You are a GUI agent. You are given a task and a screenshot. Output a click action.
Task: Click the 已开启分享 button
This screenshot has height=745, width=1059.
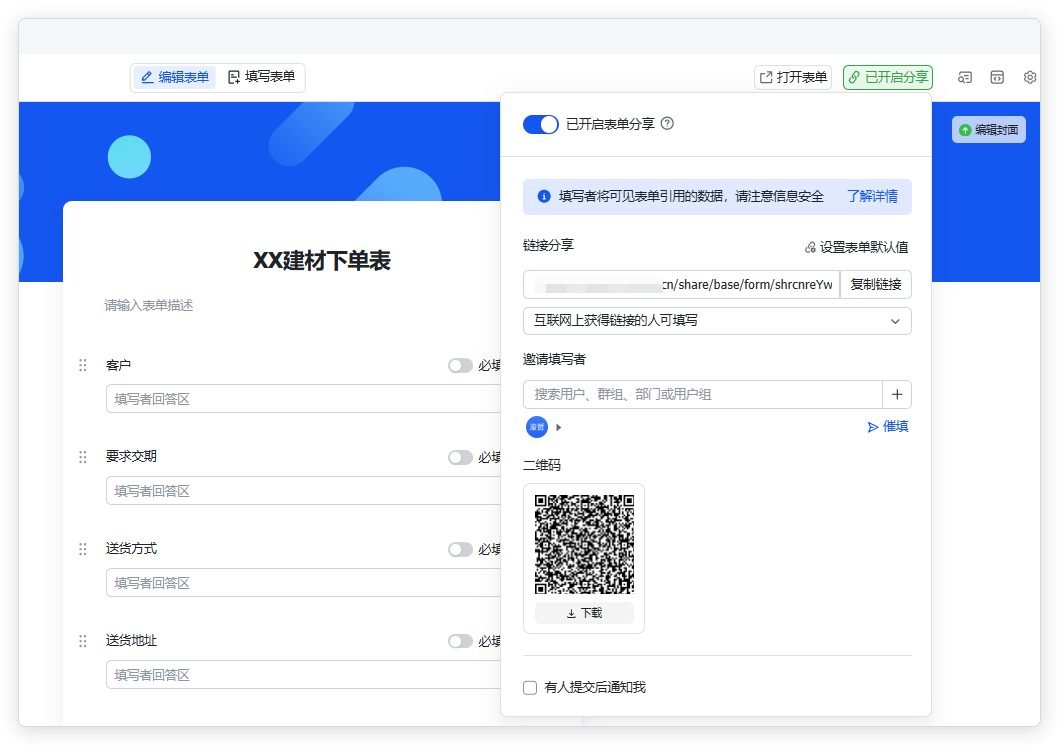click(x=888, y=77)
